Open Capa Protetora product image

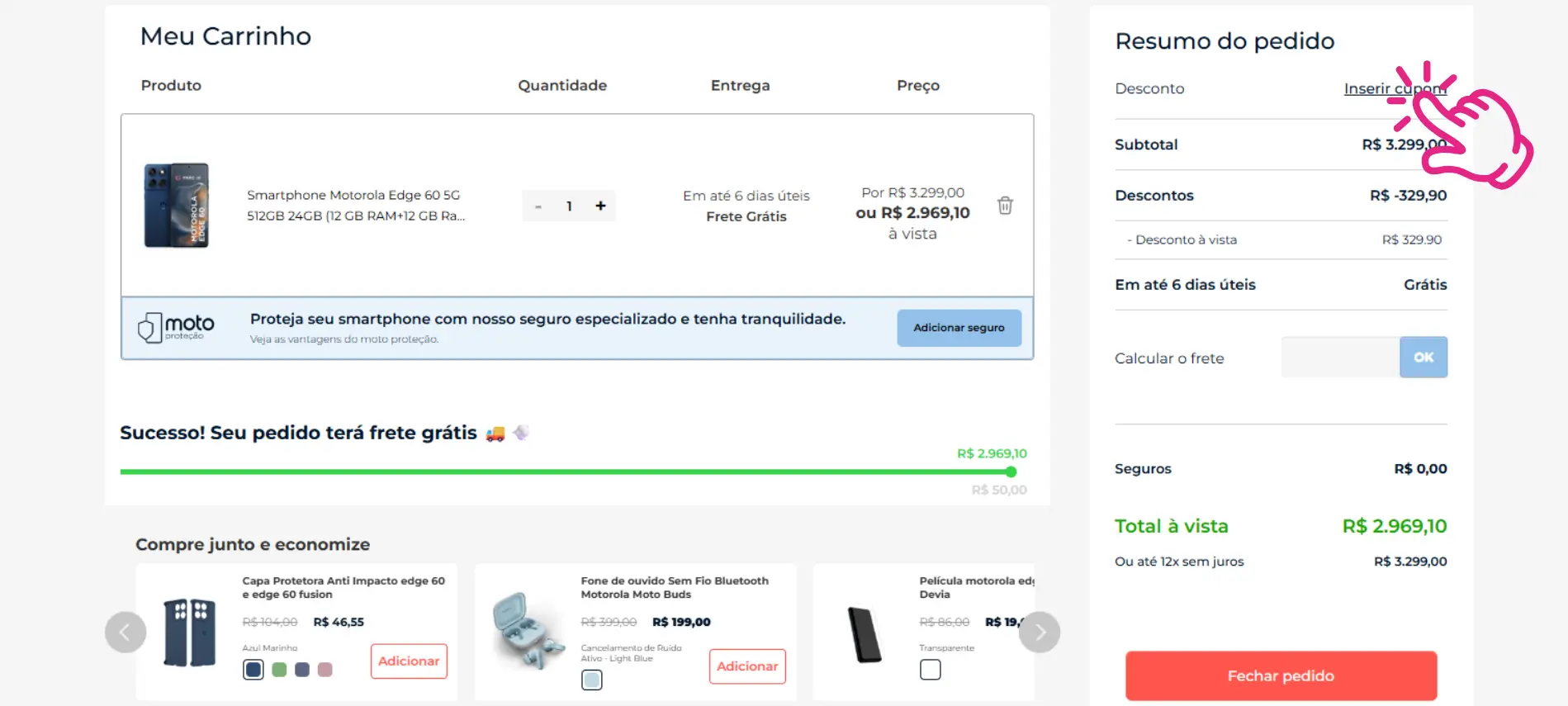click(190, 633)
